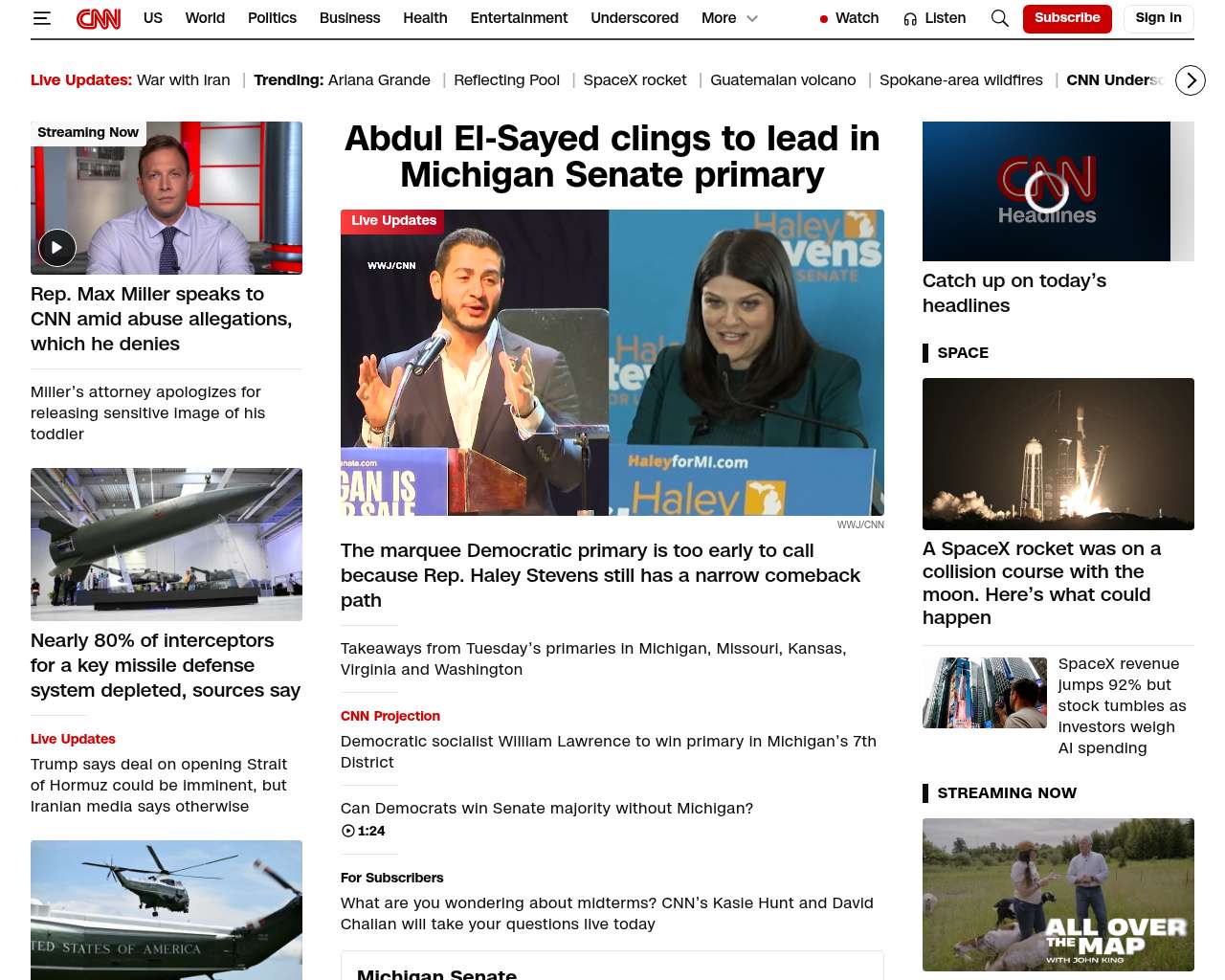Watch Can Democrats win Senate majority video
The height and width of the screenshot is (980, 1225).
click(x=546, y=808)
